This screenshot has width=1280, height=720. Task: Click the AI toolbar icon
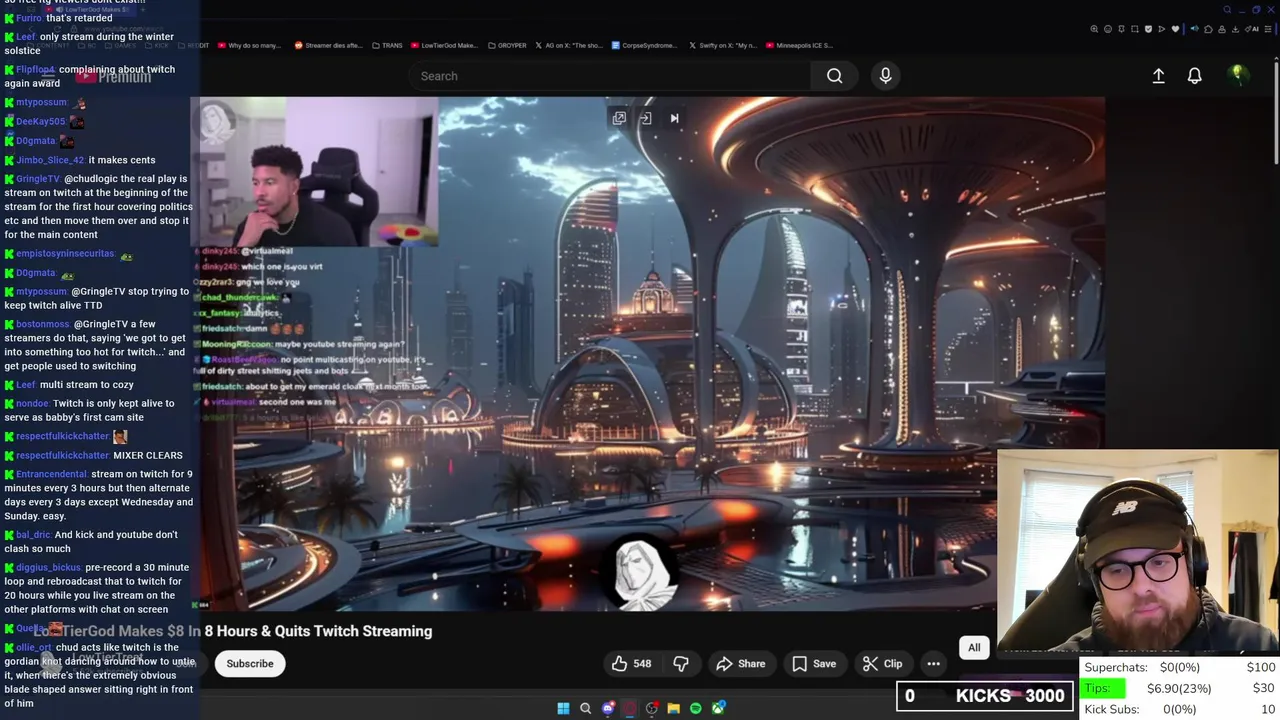pos(1251,29)
